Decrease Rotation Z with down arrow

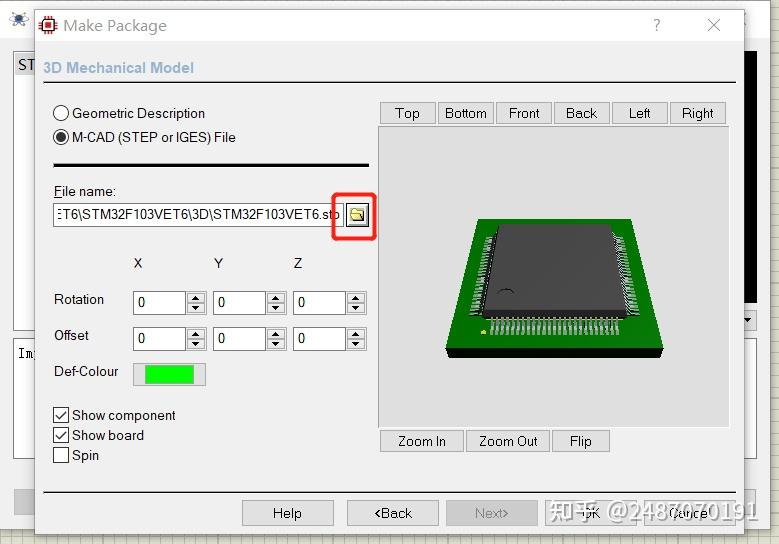pos(356,308)
